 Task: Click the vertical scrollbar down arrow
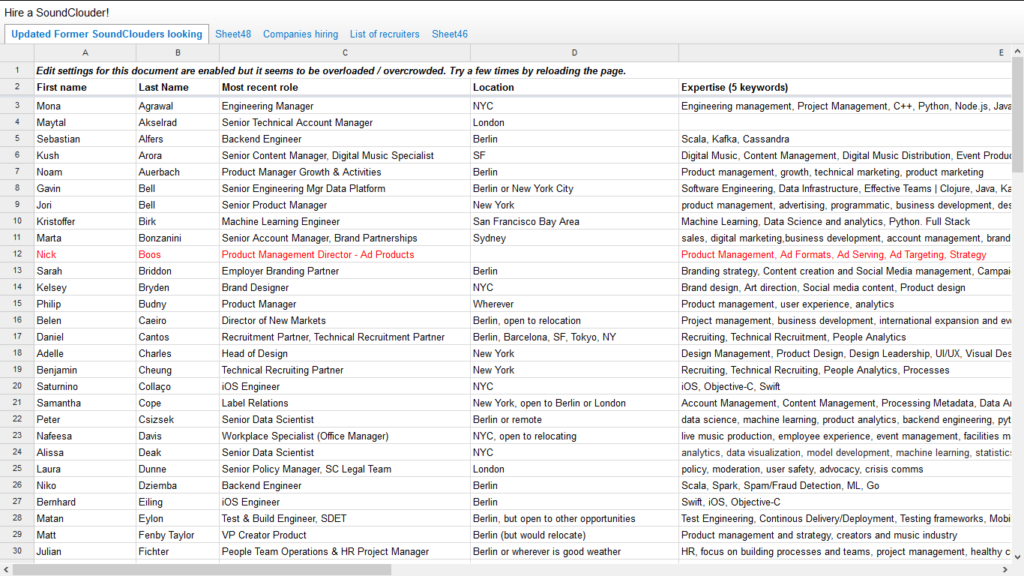[1017, 557]
